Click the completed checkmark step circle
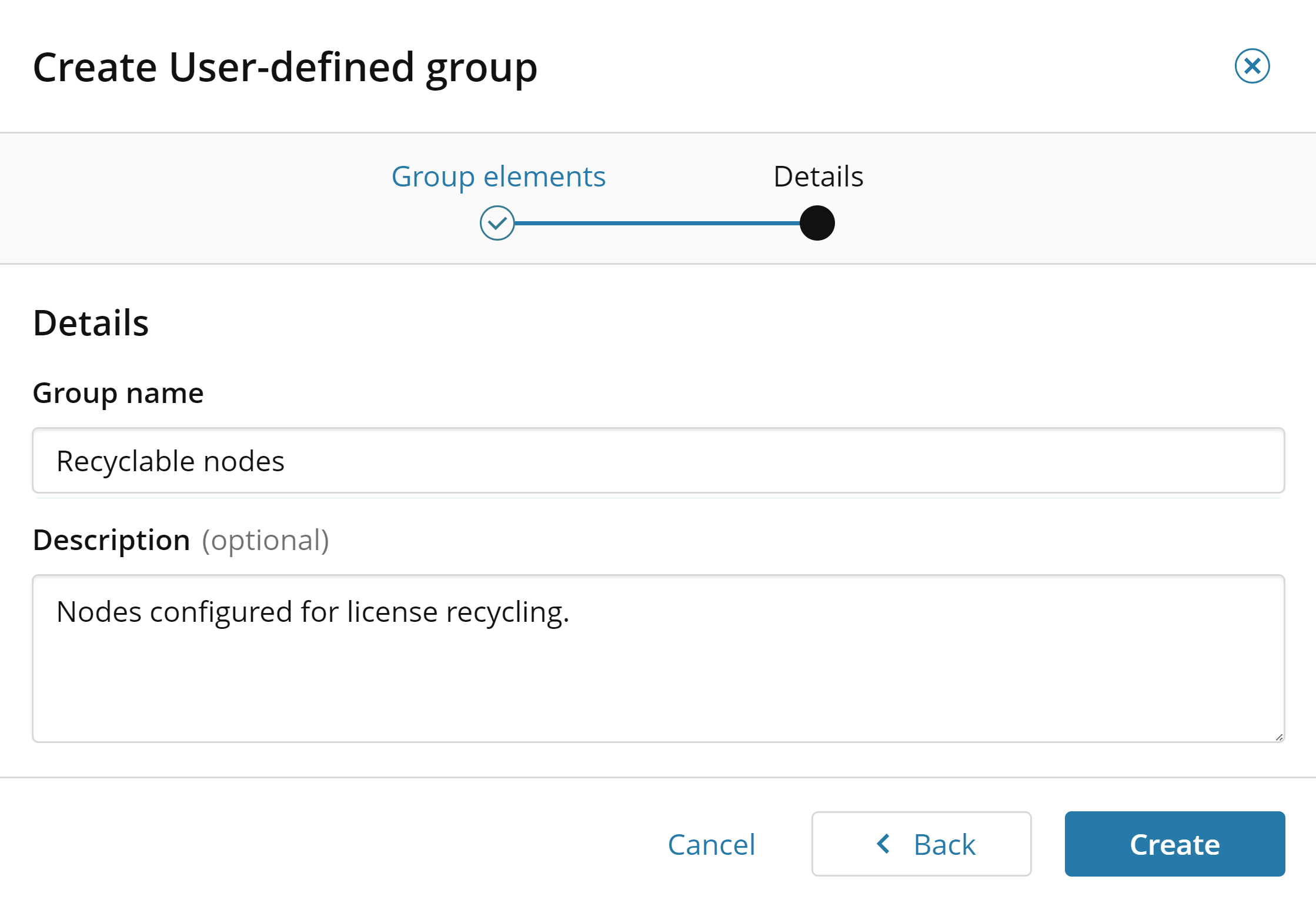 click(497, 223)
